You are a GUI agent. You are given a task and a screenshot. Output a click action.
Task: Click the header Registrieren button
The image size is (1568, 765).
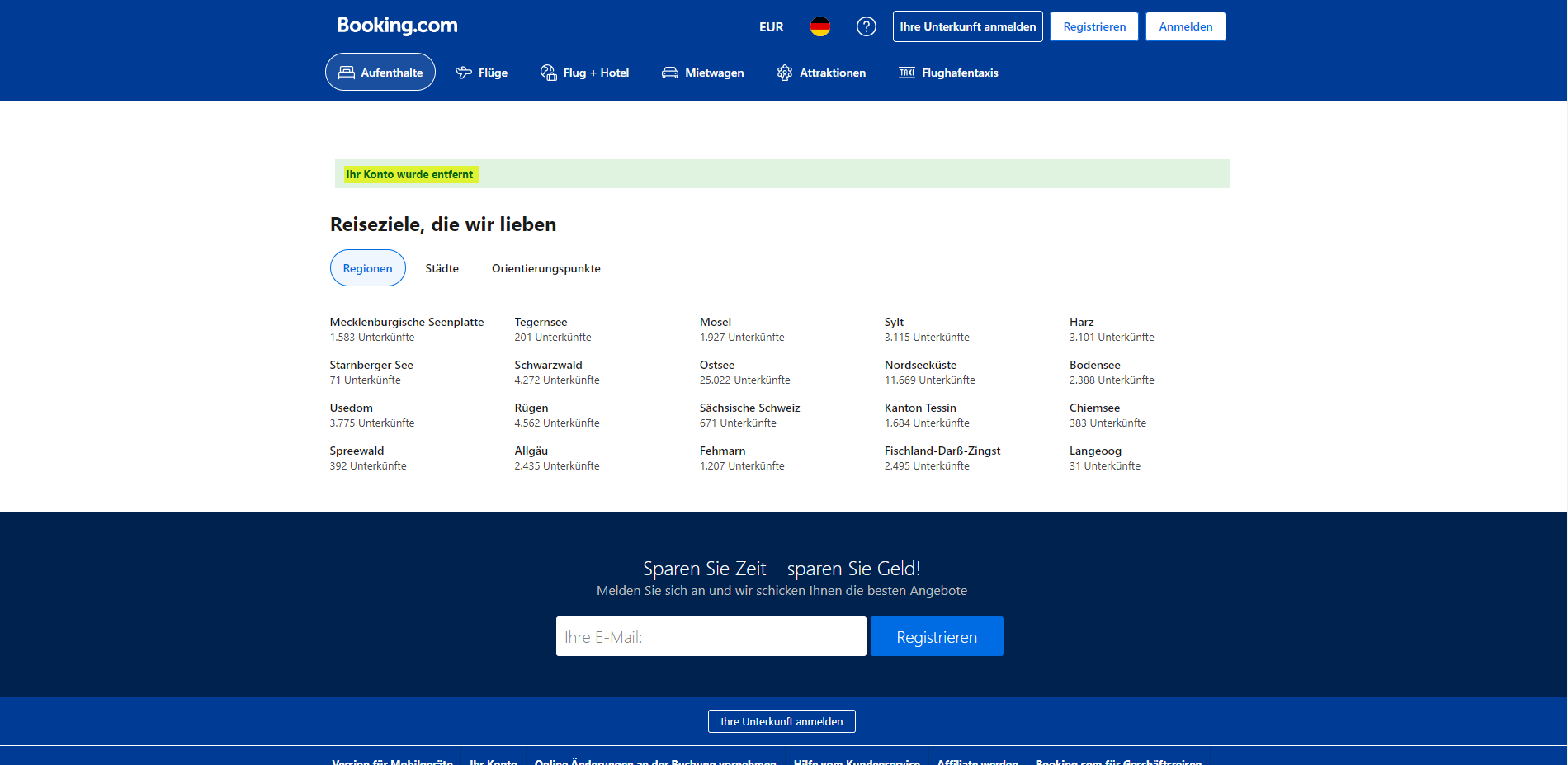1093,26
